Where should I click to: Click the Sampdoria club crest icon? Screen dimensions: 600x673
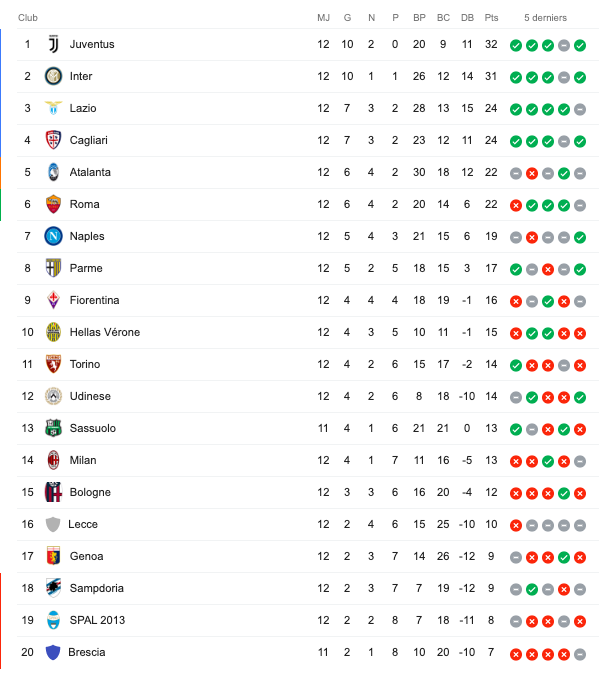click(x=53, y=588)
